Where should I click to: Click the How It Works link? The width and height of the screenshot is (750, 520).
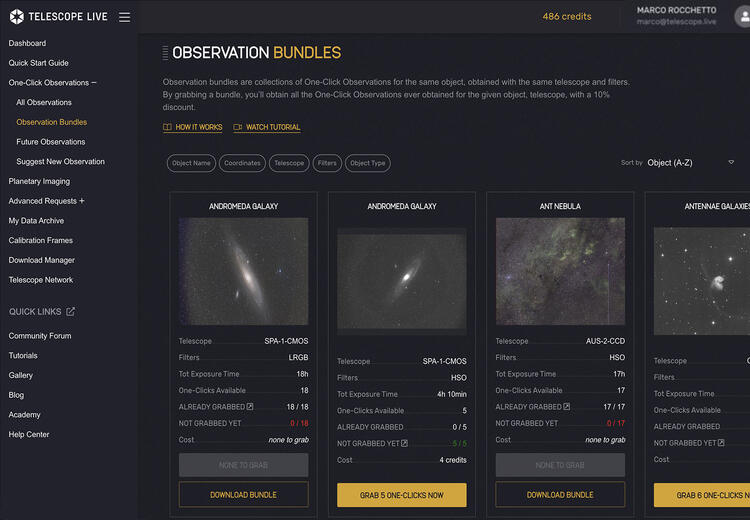pos(199,127)
